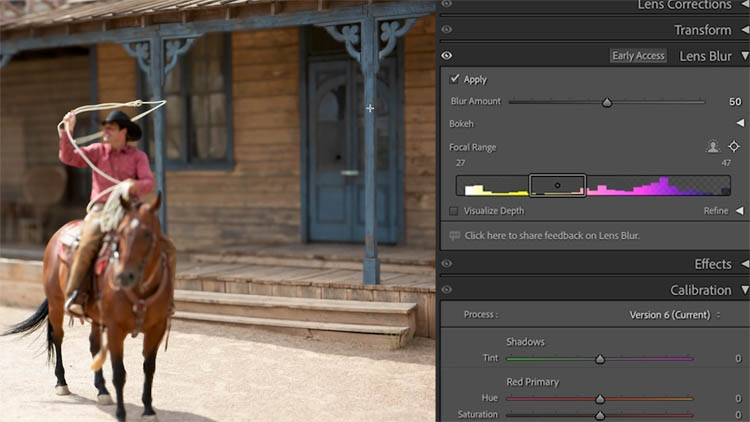The image size is (750, 422).
Task: Collapse the Lens Blur panel
Action: [745, 56]
